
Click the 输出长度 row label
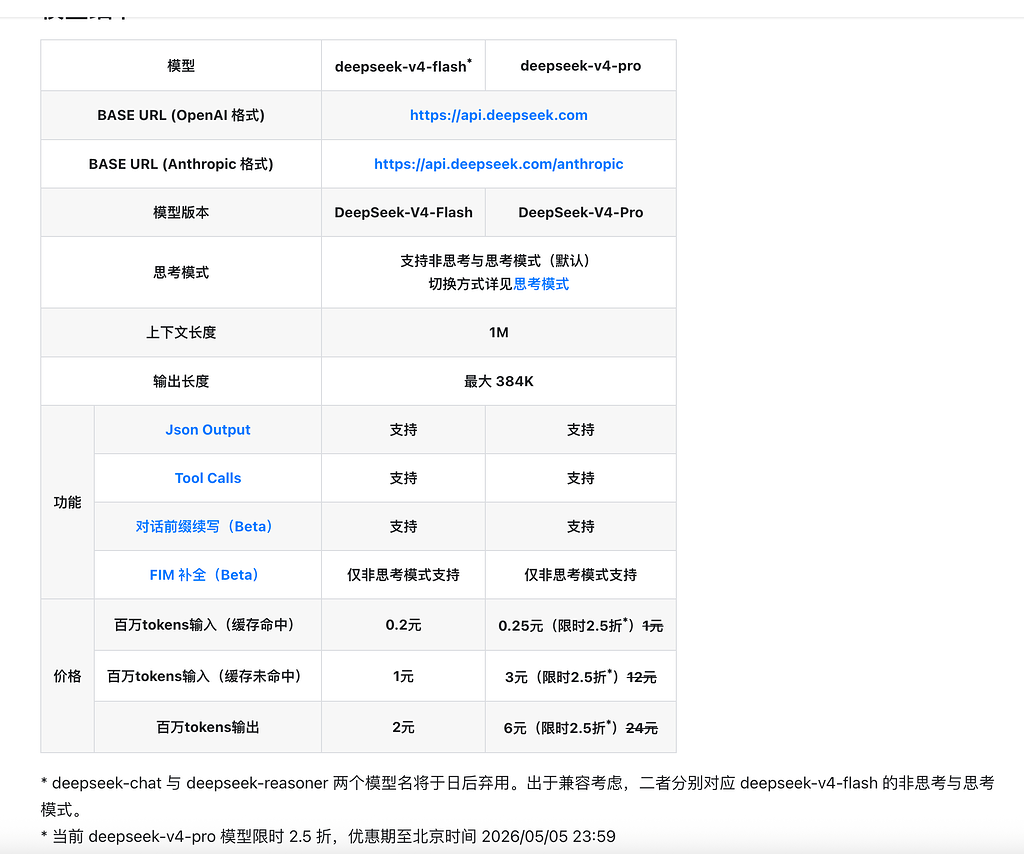(181, 381)
